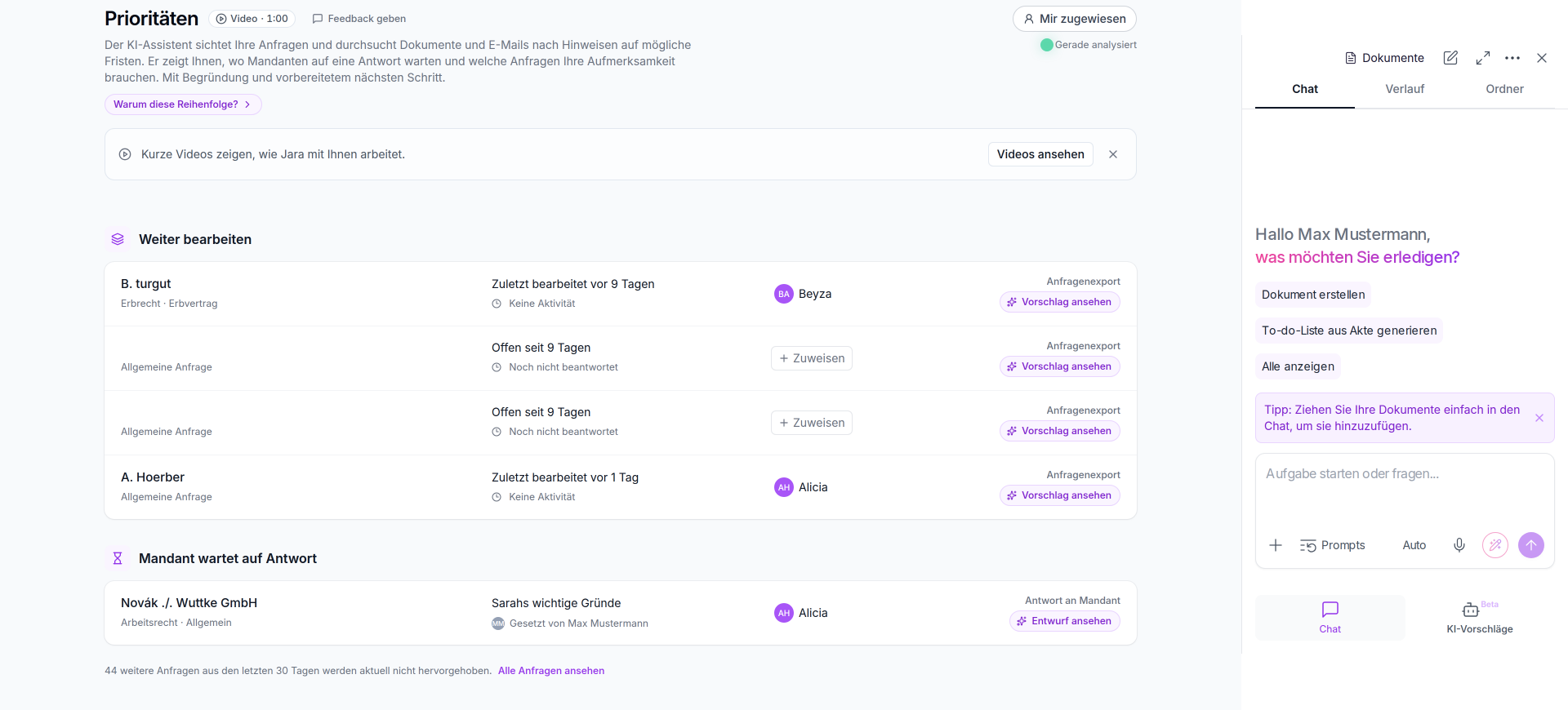Click the Weiter bearbeiten layers icon
The width and height of the screenshot is (1568, 710).
118,239
